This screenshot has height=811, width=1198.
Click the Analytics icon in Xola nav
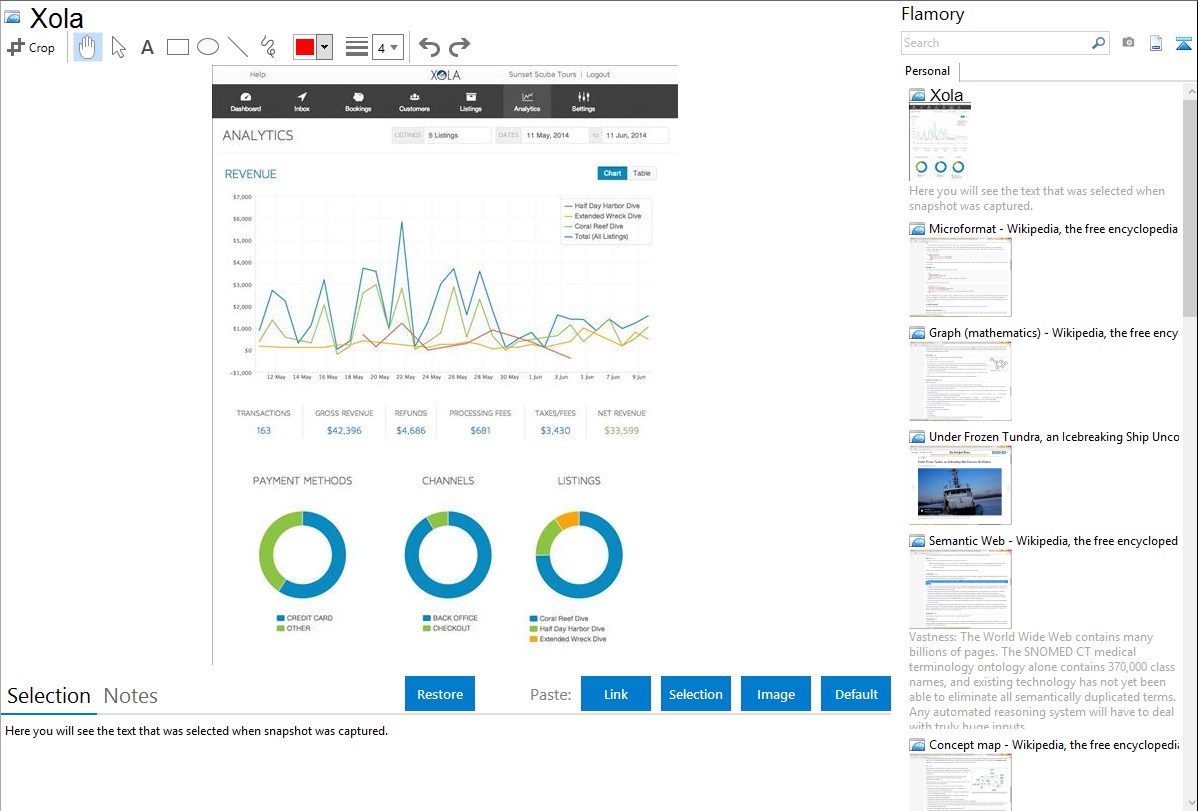coord(526,102)
